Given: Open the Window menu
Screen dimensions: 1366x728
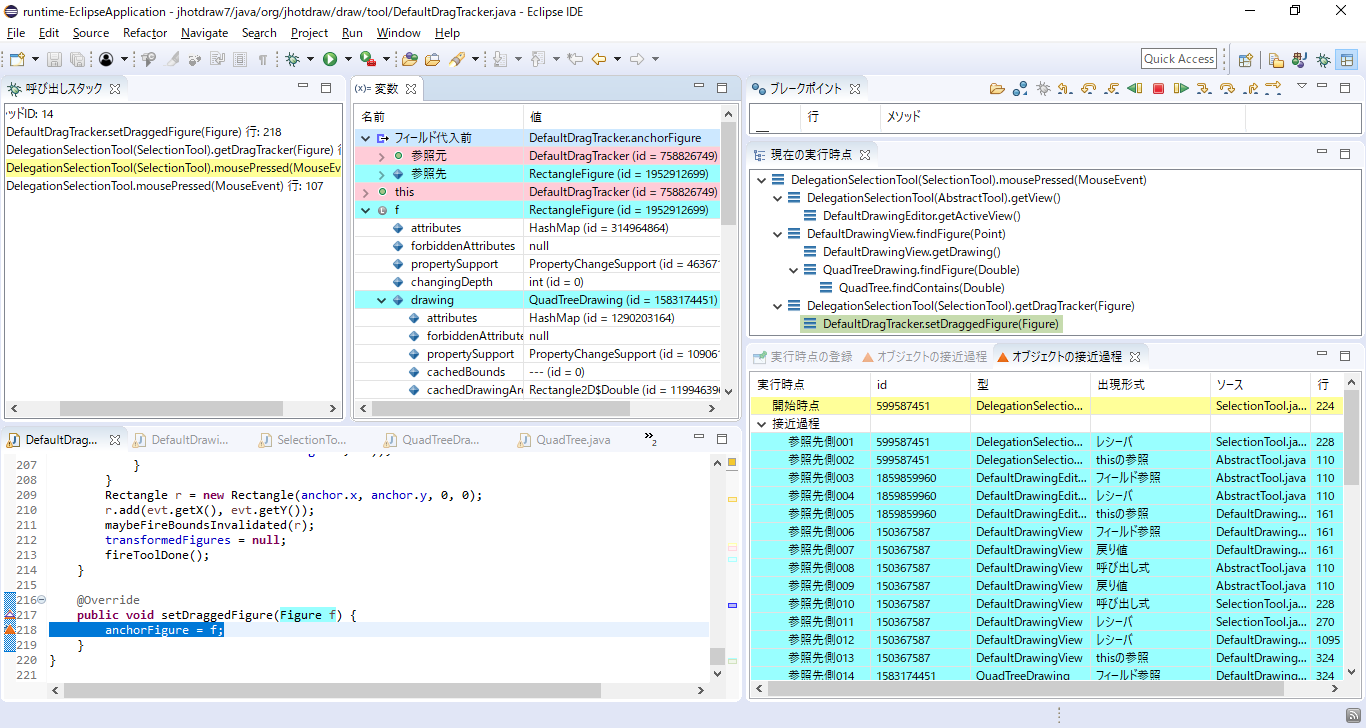Looking at the screenshot, I should point(398,33).
